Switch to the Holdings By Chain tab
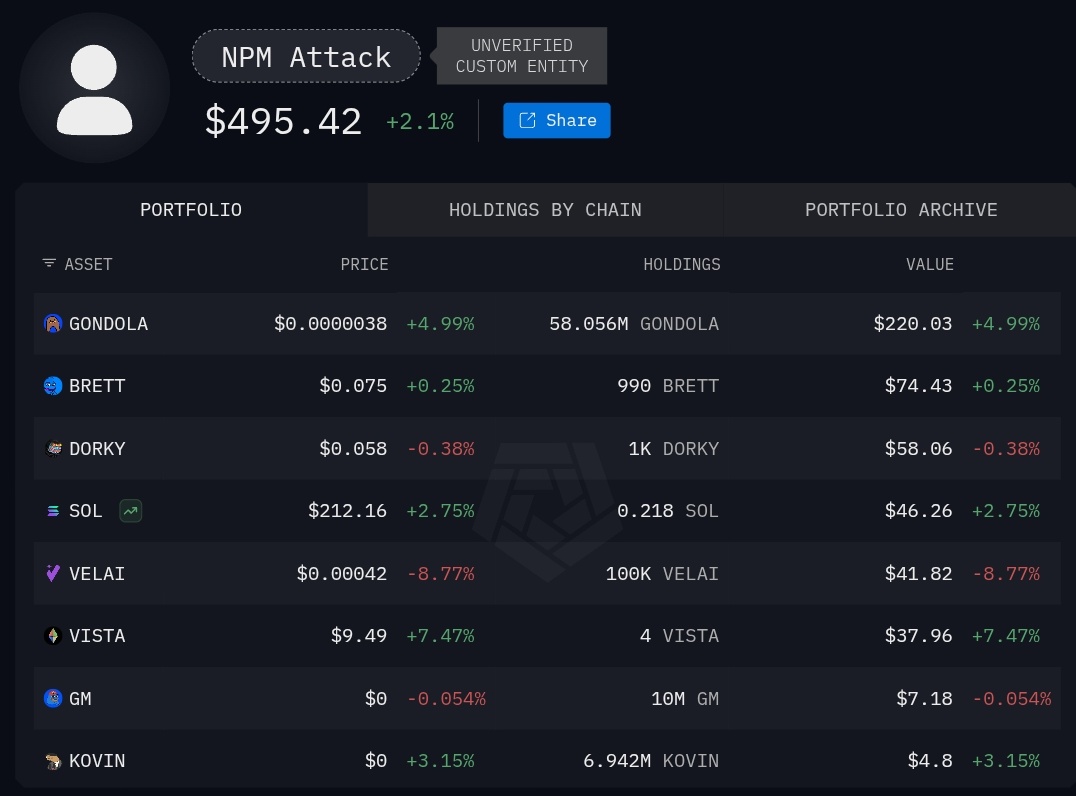1076x796 pixels. pyautogui.click(x=545, y=210)
